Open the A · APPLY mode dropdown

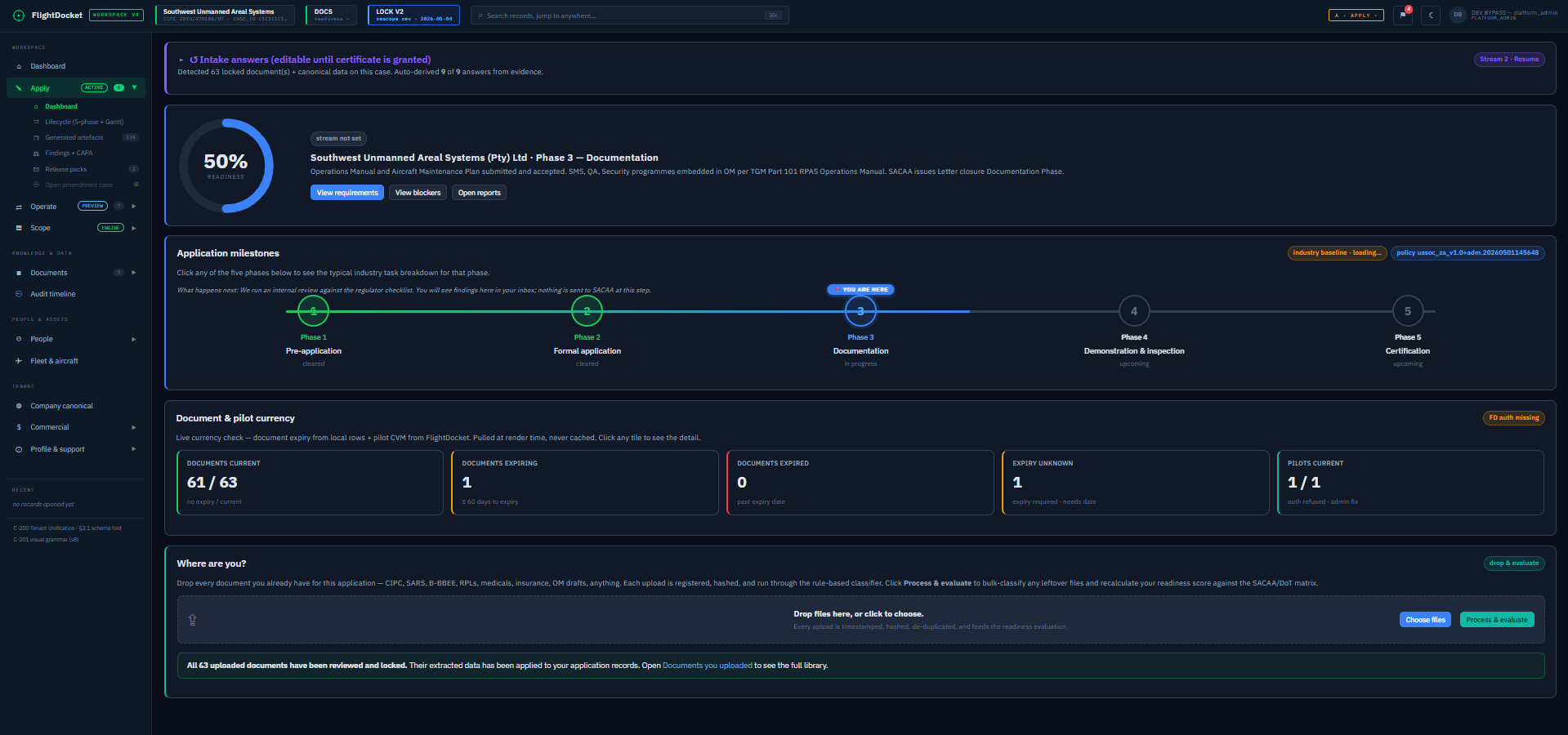point(1356,15)
